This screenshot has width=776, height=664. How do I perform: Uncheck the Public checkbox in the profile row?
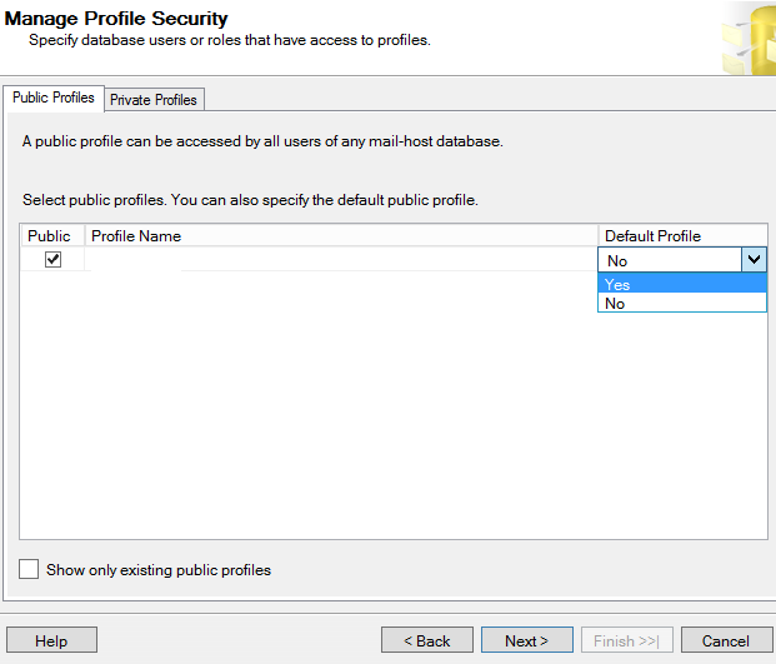53,259
